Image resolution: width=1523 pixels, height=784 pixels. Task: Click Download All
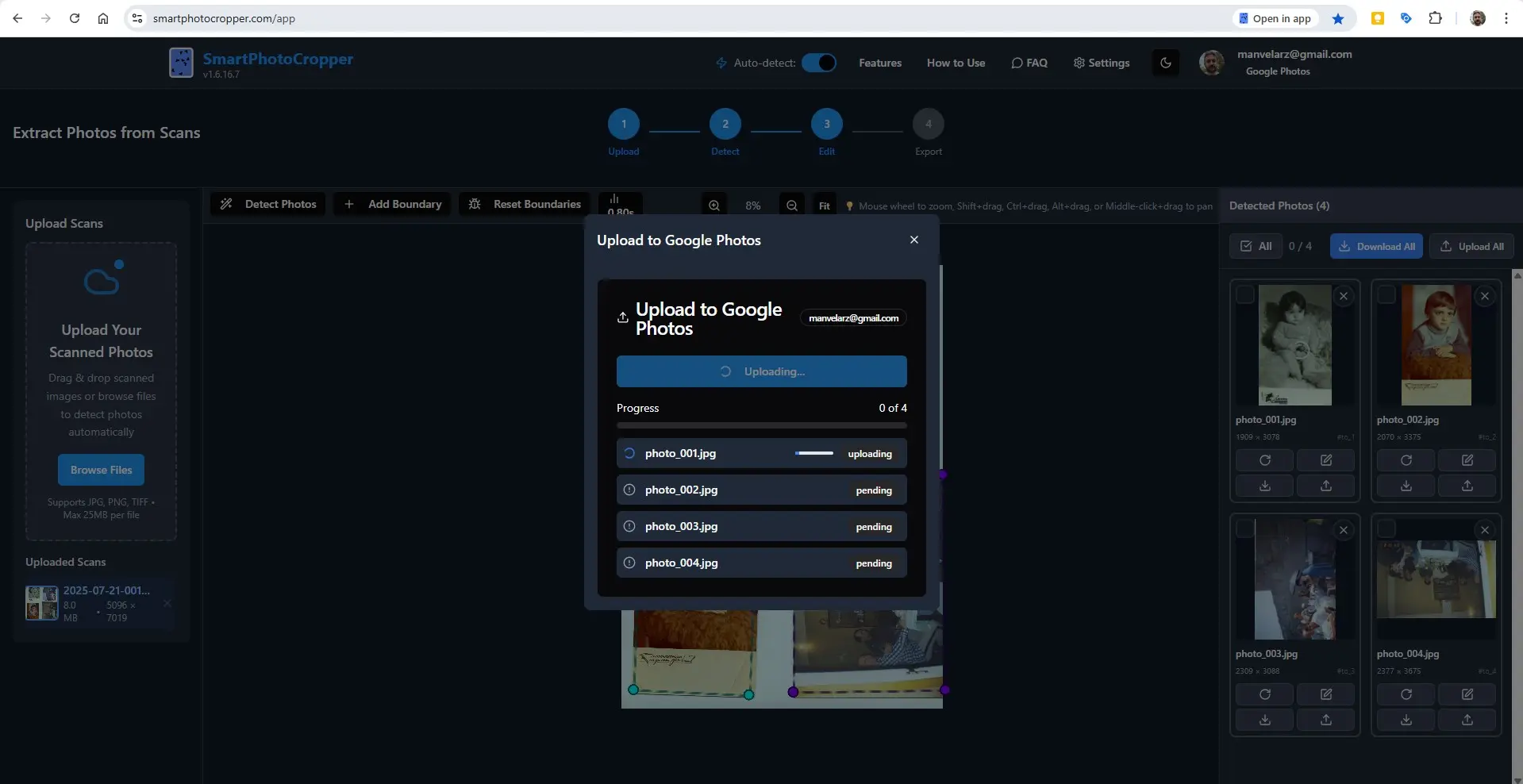click(x=1376, y=246)
